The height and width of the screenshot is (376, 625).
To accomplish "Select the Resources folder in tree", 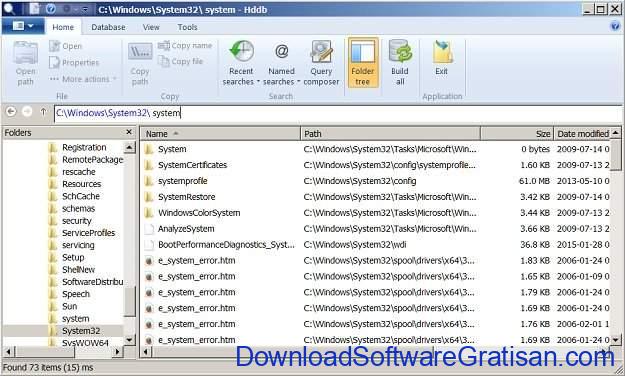I will click(x=75, y=184).
